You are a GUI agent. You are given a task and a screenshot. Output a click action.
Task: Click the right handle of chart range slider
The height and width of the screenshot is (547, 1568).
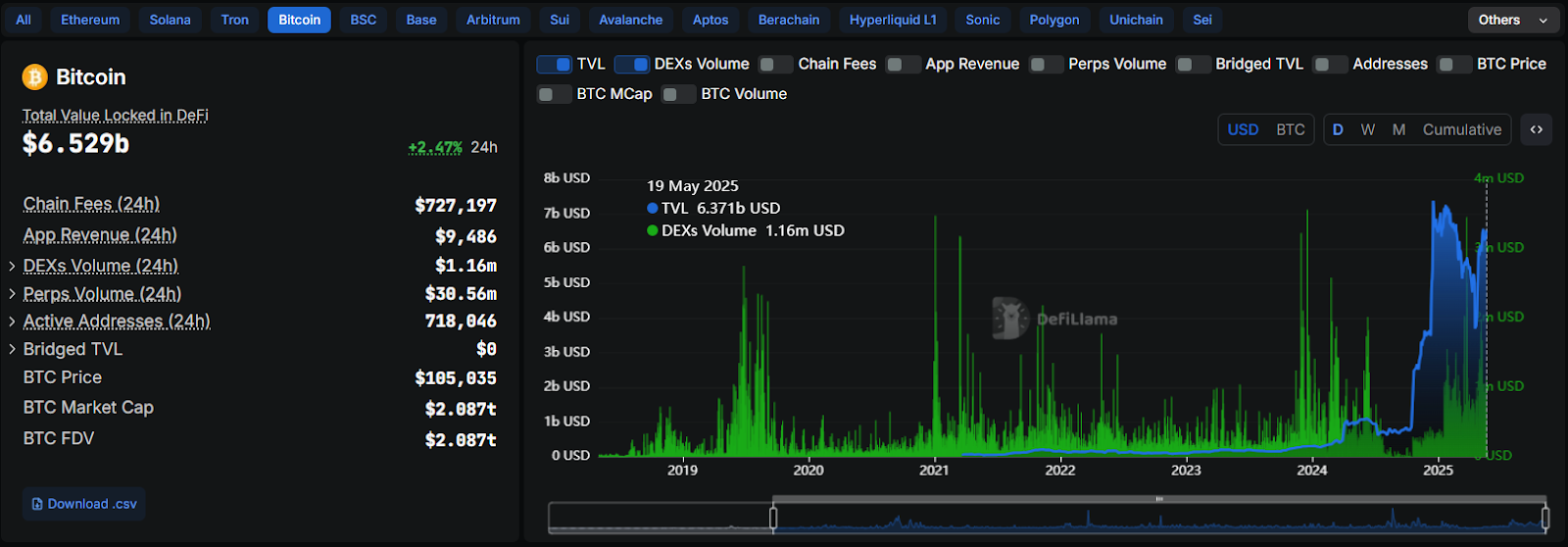(x=1545, y=518)
